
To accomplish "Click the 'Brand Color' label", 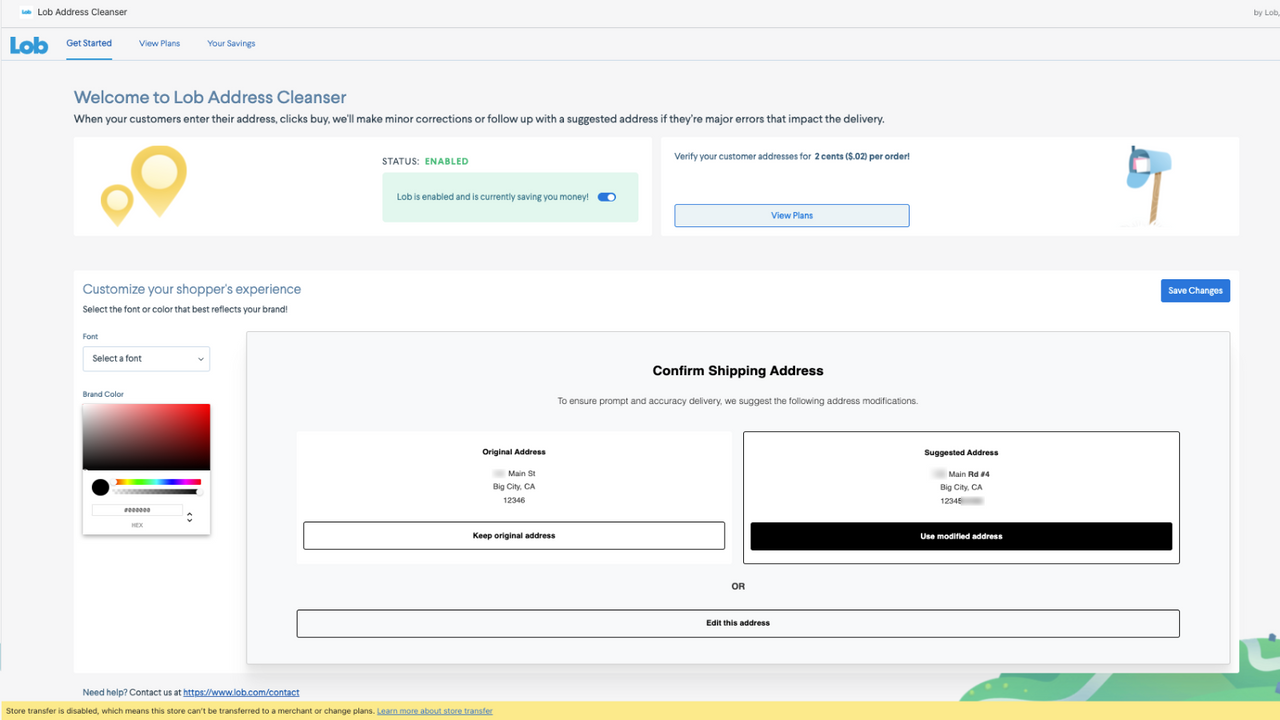I will point(103,394).
